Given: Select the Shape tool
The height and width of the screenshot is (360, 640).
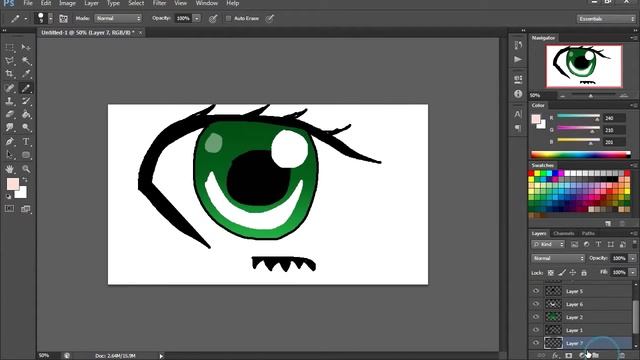Looking at the screenshot, I should [26, 155].
